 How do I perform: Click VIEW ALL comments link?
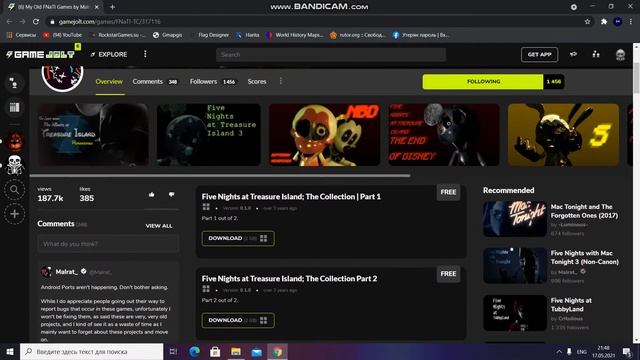159,226
